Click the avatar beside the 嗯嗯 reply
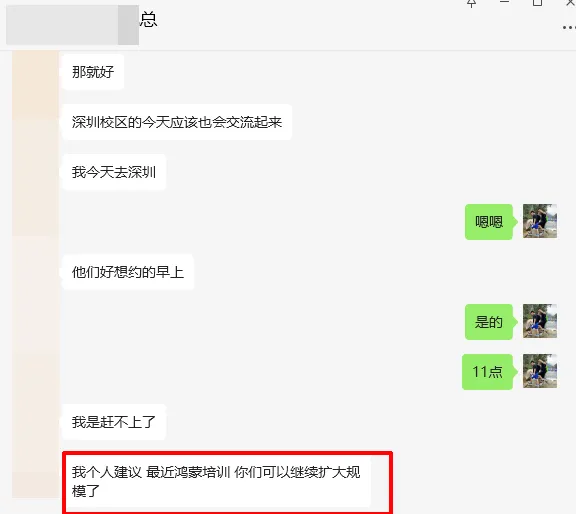The width and height of the screenshot is (576, 514). pyautogui.click(x=540, y=221)
